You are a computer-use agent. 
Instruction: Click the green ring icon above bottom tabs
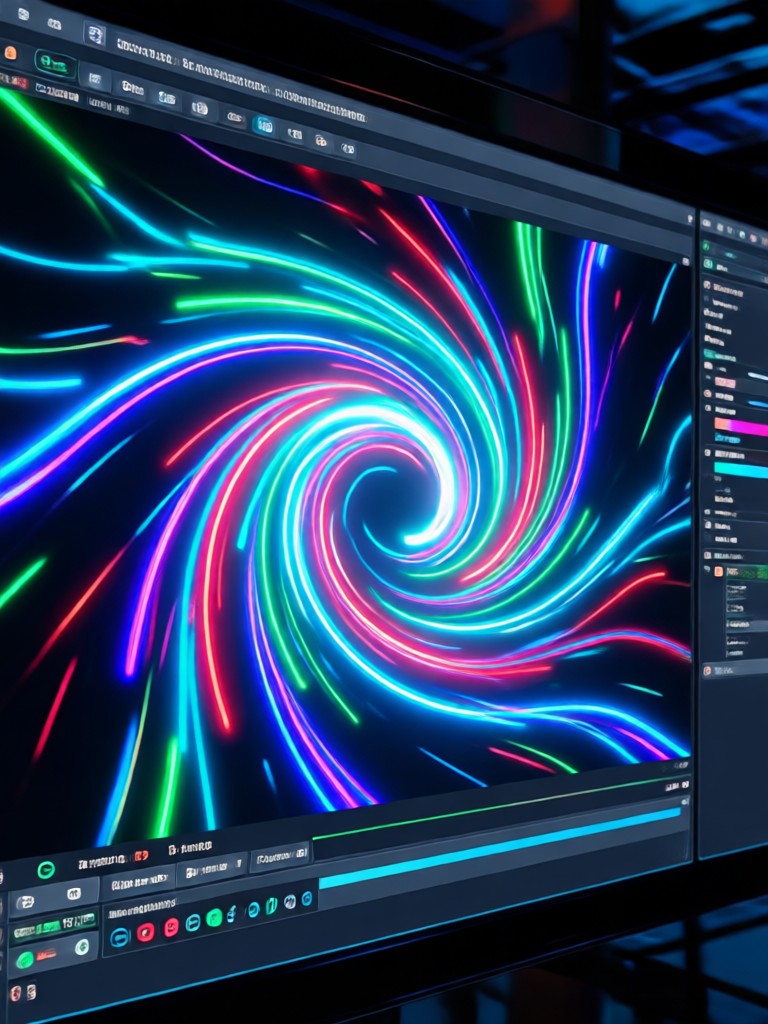tap(46, 870)
